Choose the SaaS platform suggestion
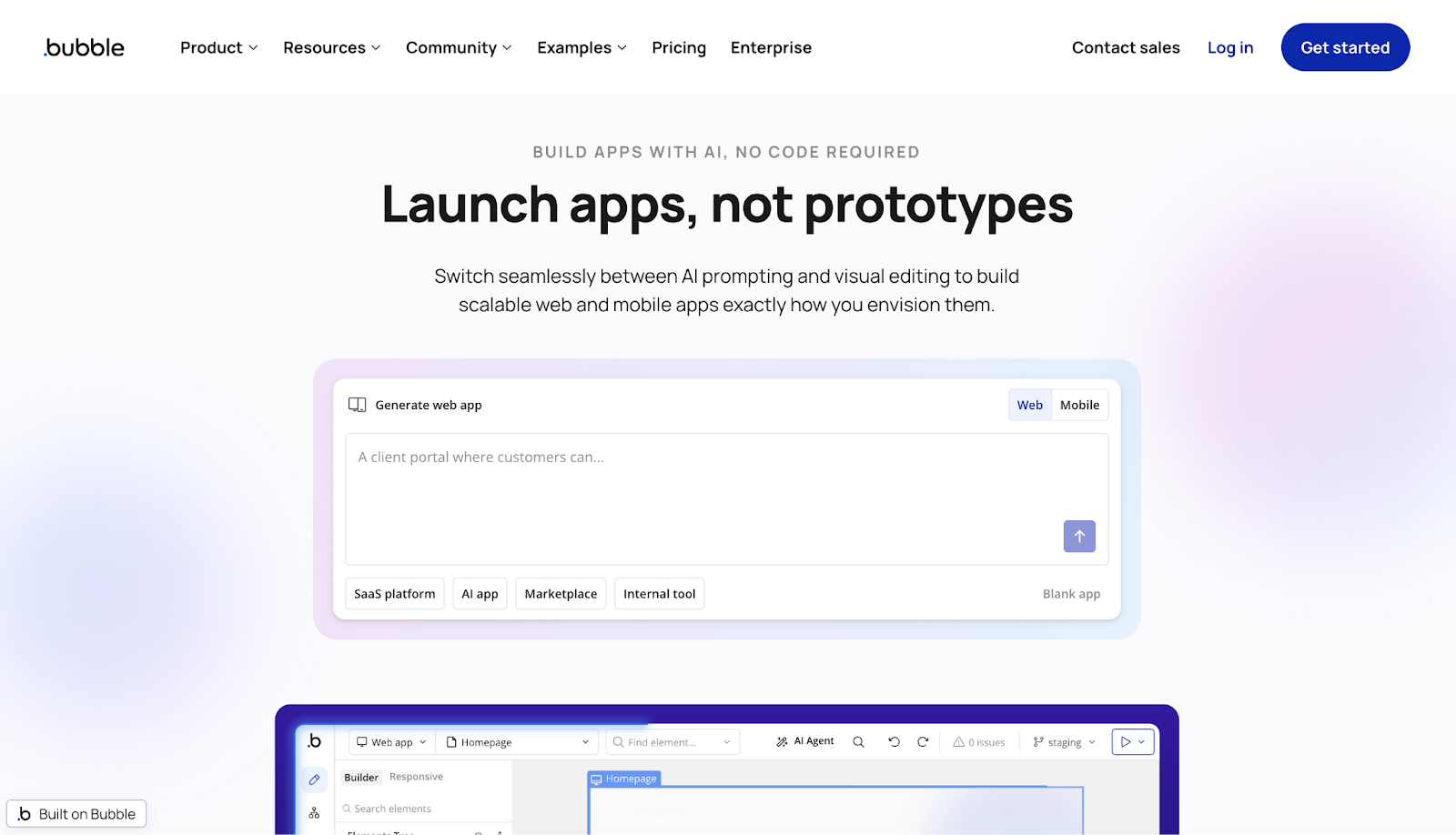 click(395, 594)
